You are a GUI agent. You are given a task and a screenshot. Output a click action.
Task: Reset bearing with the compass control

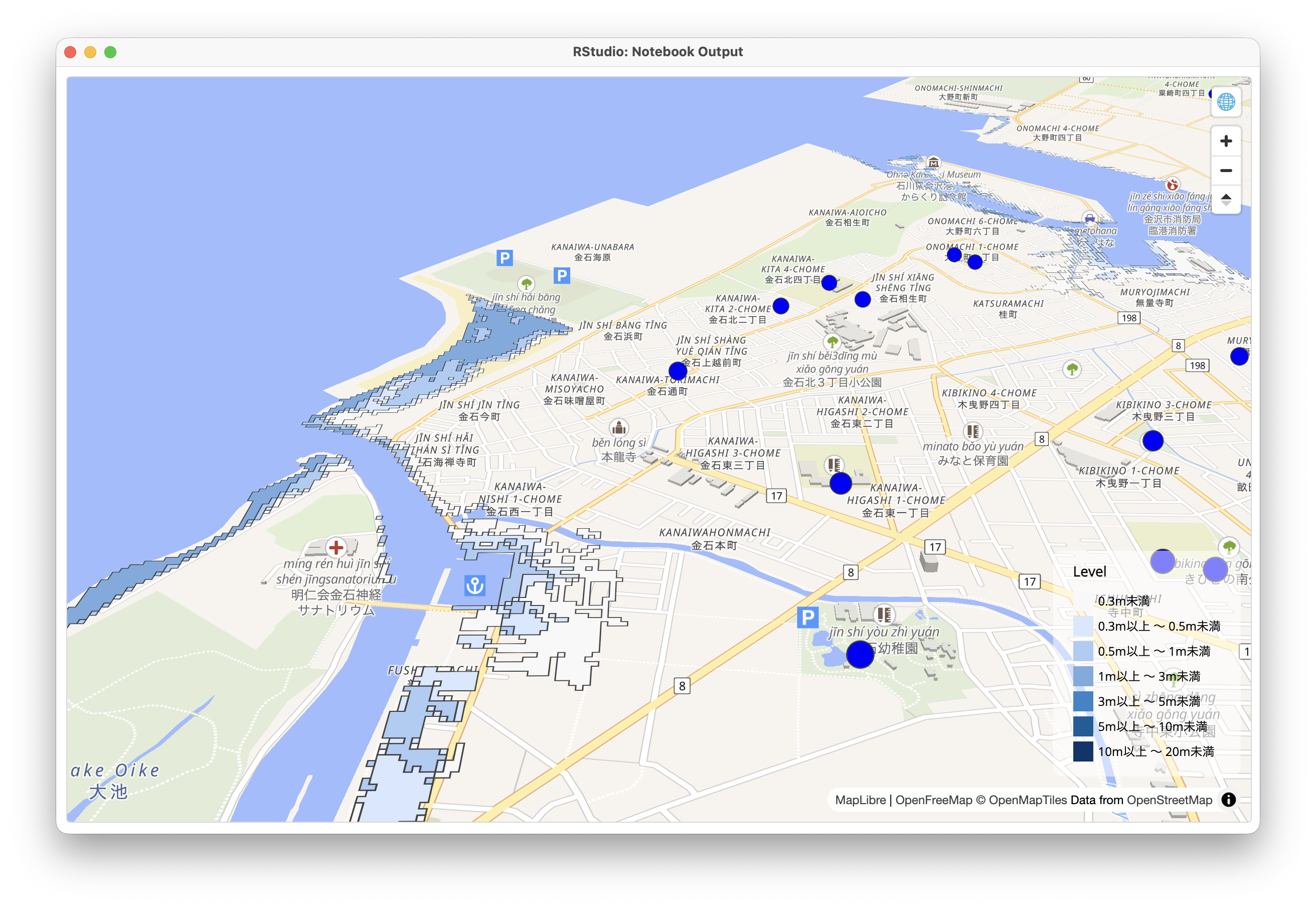pos(1226,200)
